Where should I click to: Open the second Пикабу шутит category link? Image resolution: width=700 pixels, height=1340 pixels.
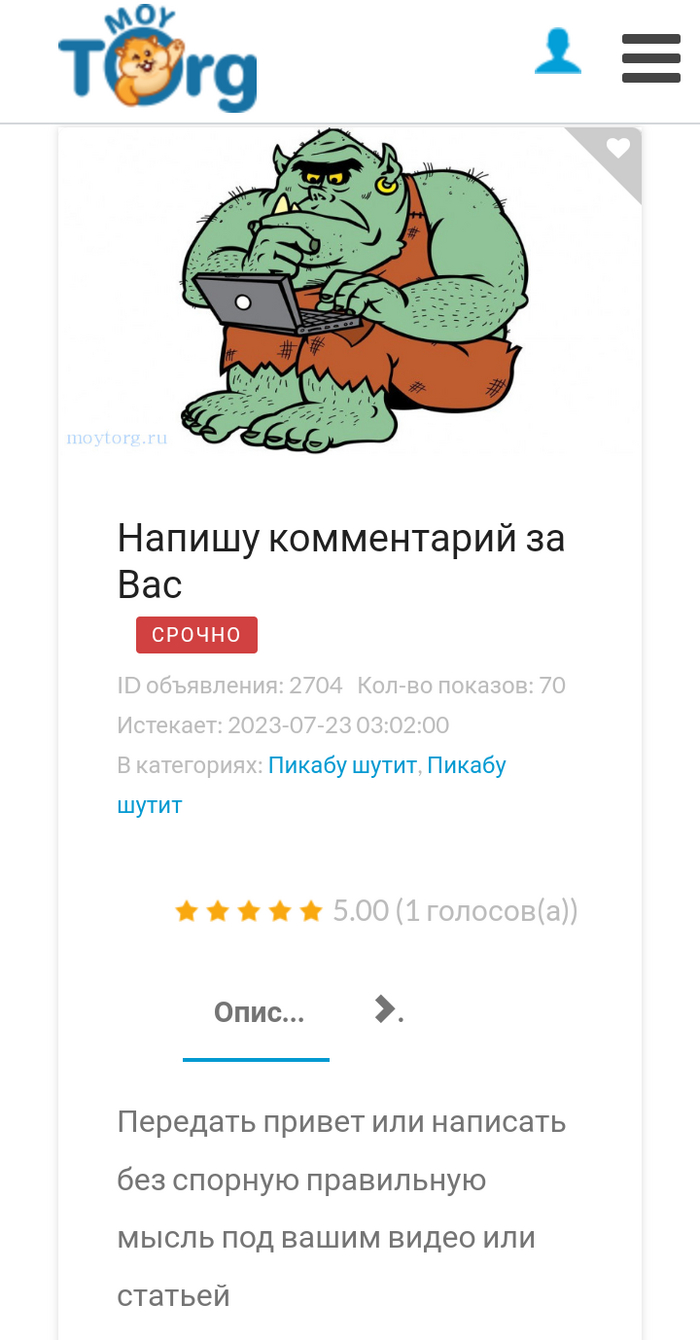click(312, 785)
